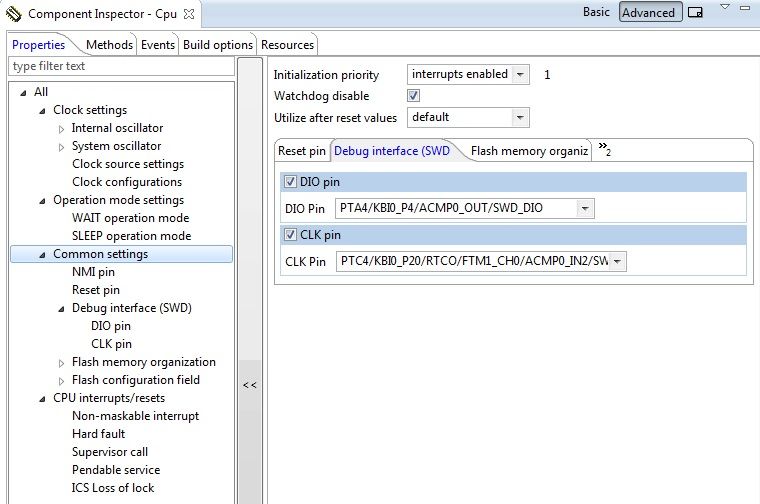Click the Component Inspector chip icon
This screenshot has height=504, width=760.
click(14, 14)
